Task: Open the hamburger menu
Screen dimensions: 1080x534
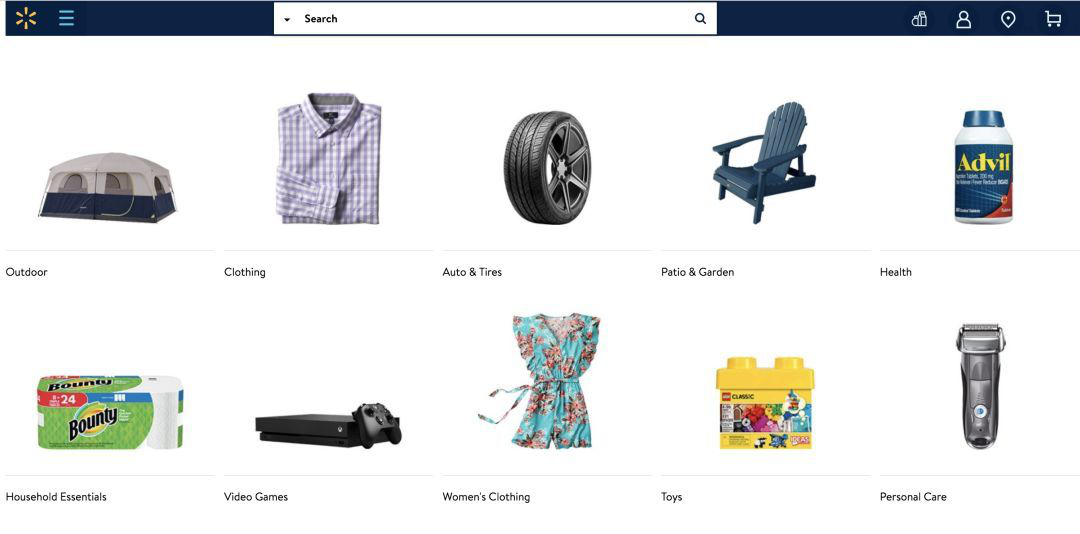Action: 66,19
